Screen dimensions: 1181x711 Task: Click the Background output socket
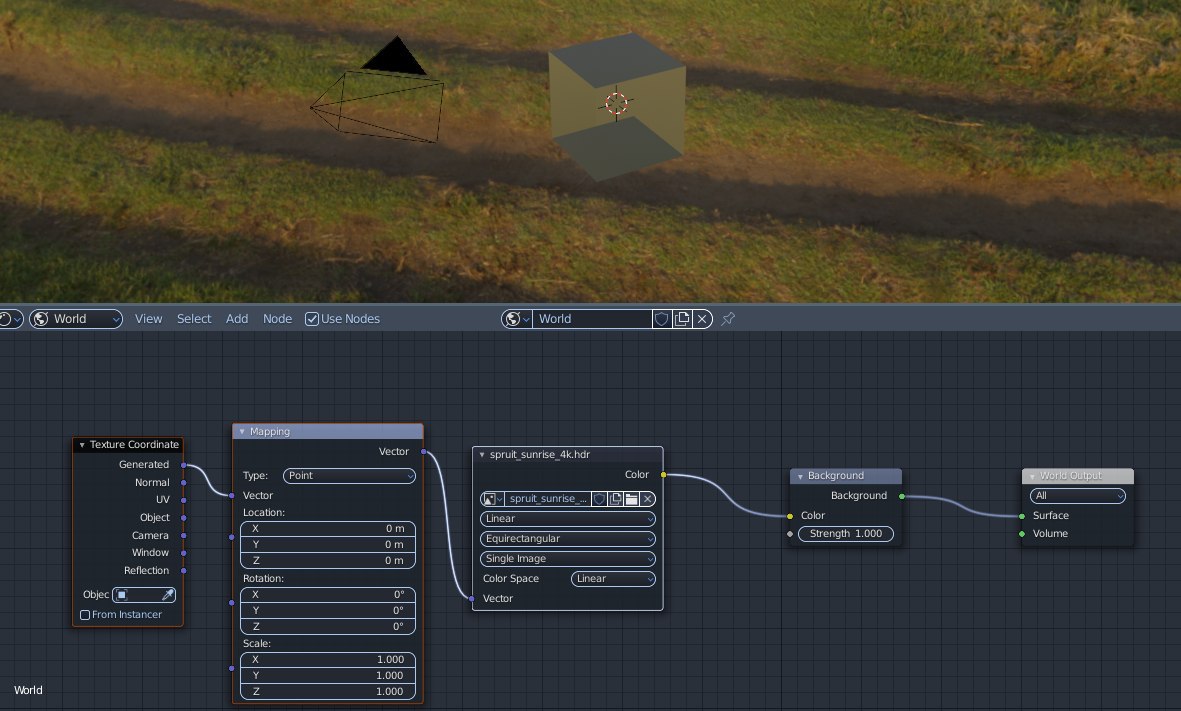tap(902, 496)
